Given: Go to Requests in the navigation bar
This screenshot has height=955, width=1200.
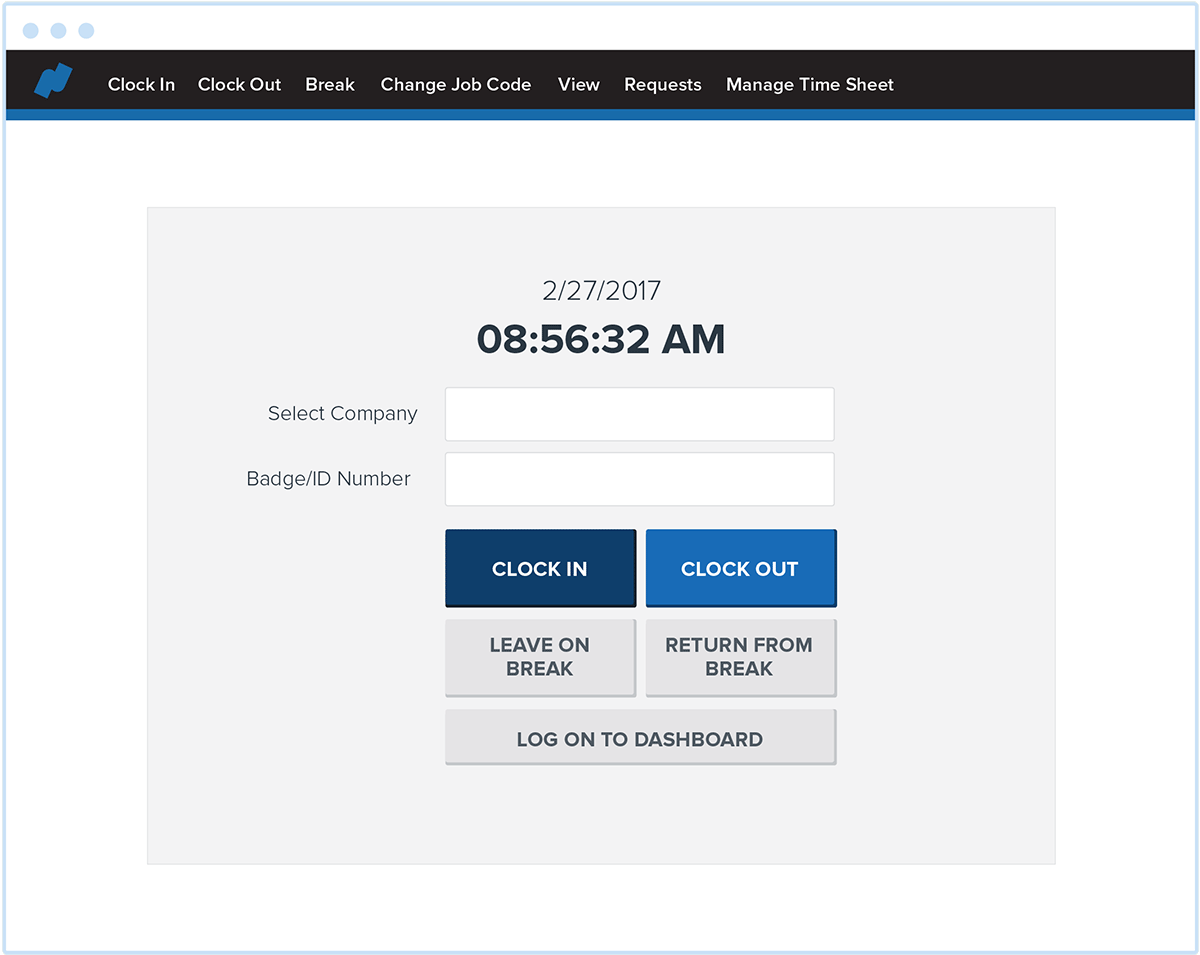Looking at the screenshot, I should coord(663,85).
